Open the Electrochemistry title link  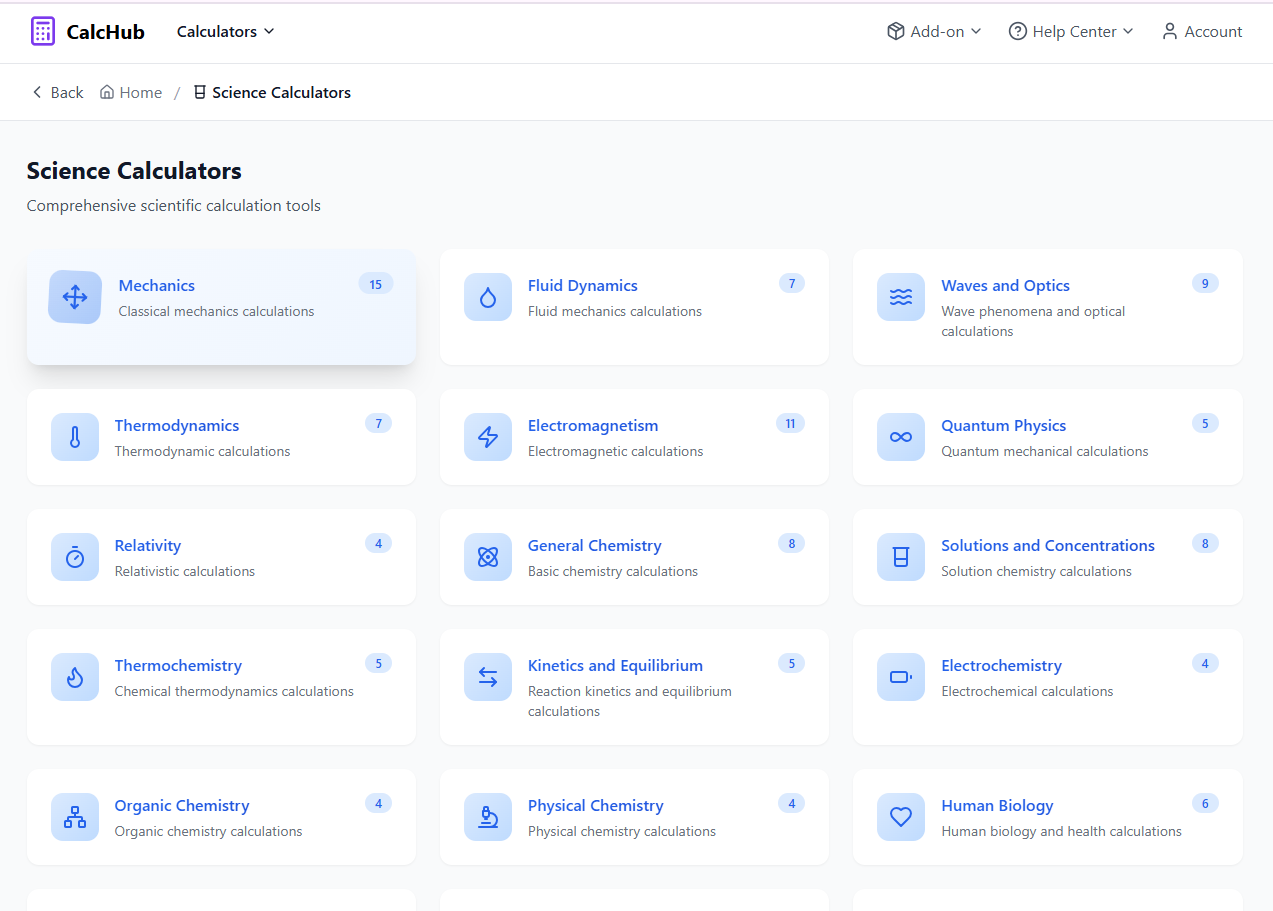click(x=1001, y=665)
